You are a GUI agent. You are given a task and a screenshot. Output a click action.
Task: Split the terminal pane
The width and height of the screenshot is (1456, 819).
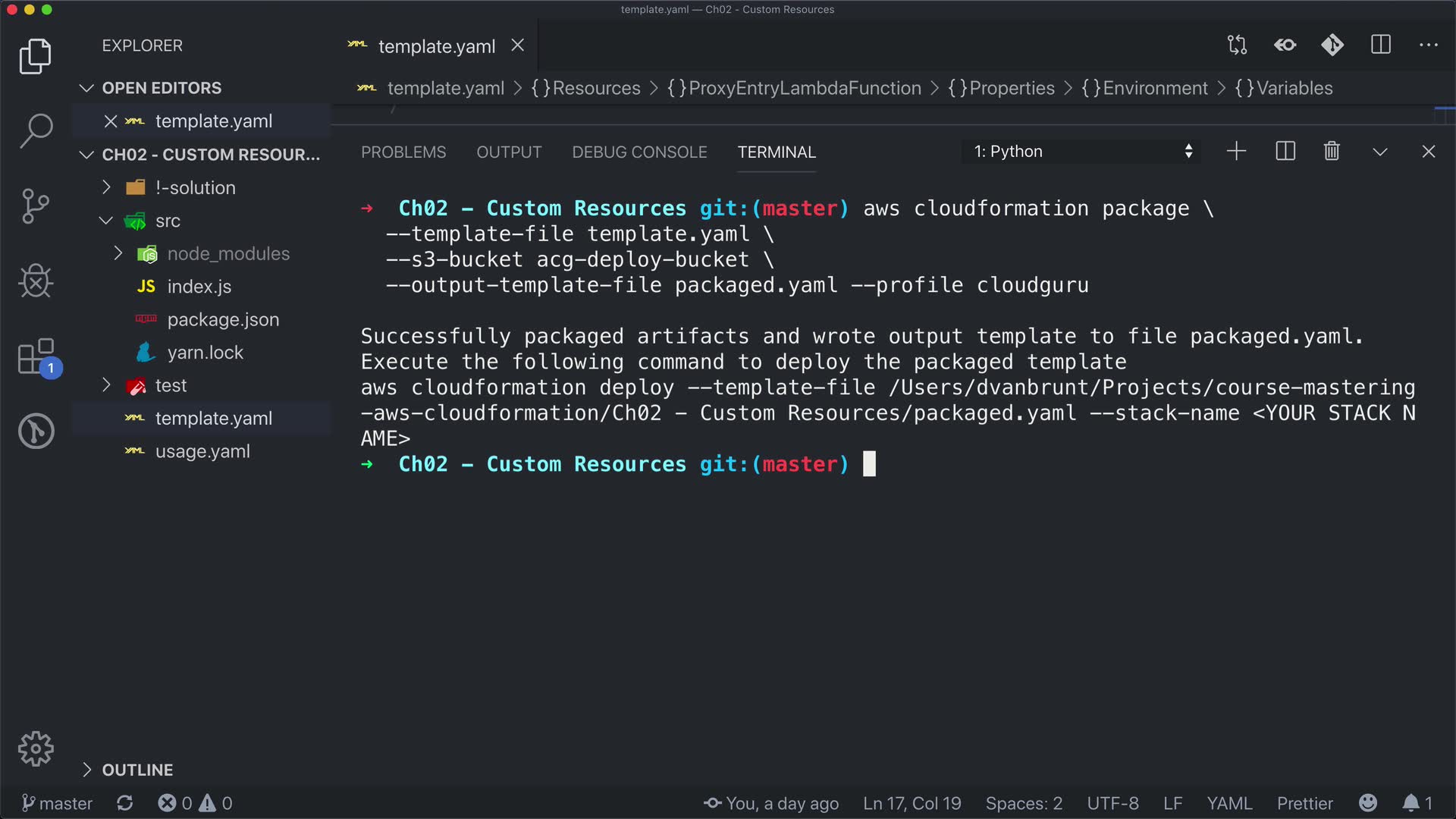(x=1285, y=152)
